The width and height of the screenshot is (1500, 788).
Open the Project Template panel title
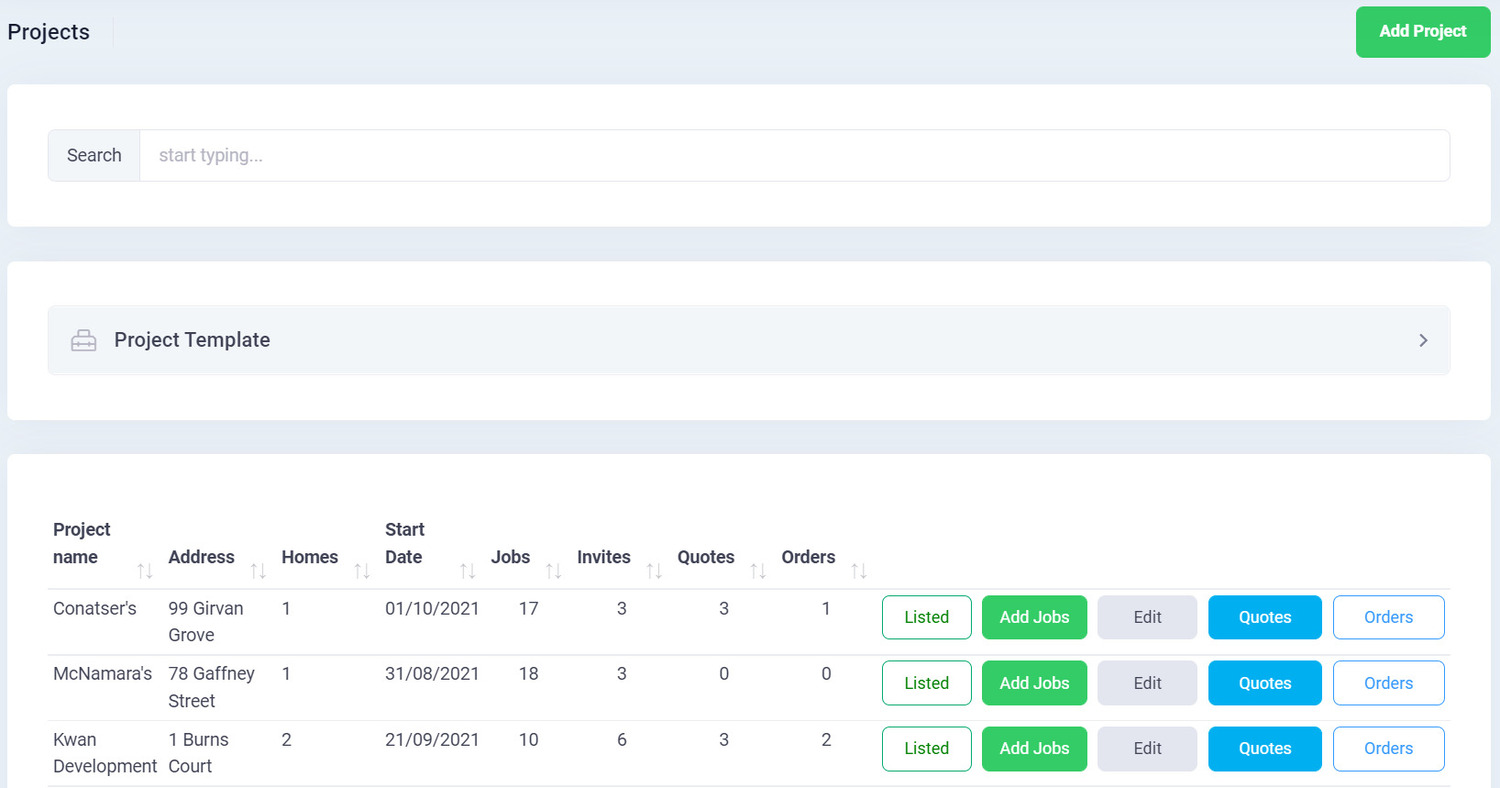[x=192, y=340]
